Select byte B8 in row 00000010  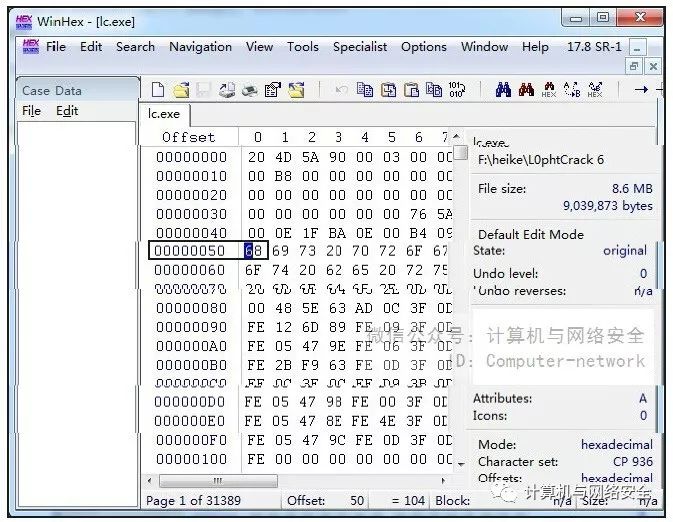[283, 176]
